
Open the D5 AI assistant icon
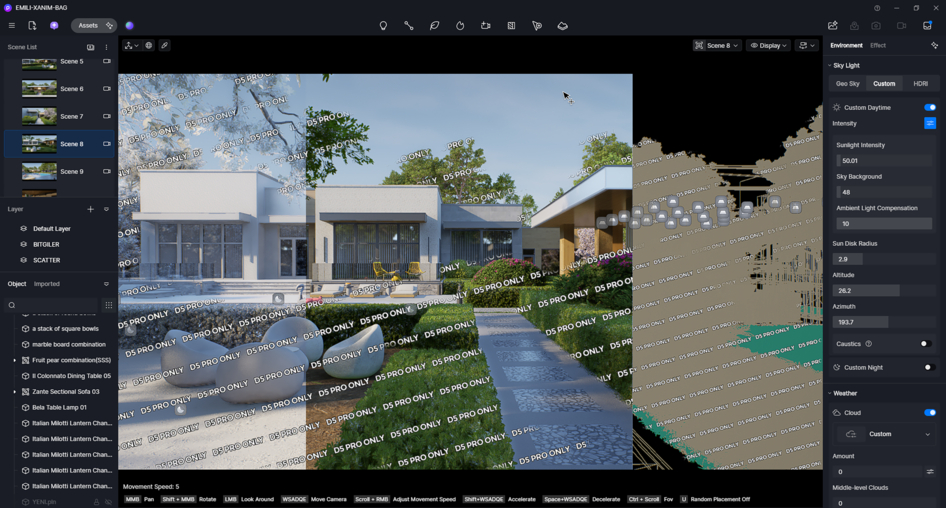point(54,25)
